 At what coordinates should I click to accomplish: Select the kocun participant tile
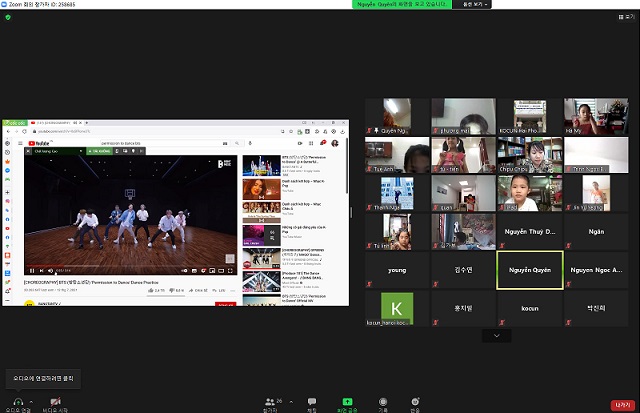pyautogui.click(x=530, y=309)
